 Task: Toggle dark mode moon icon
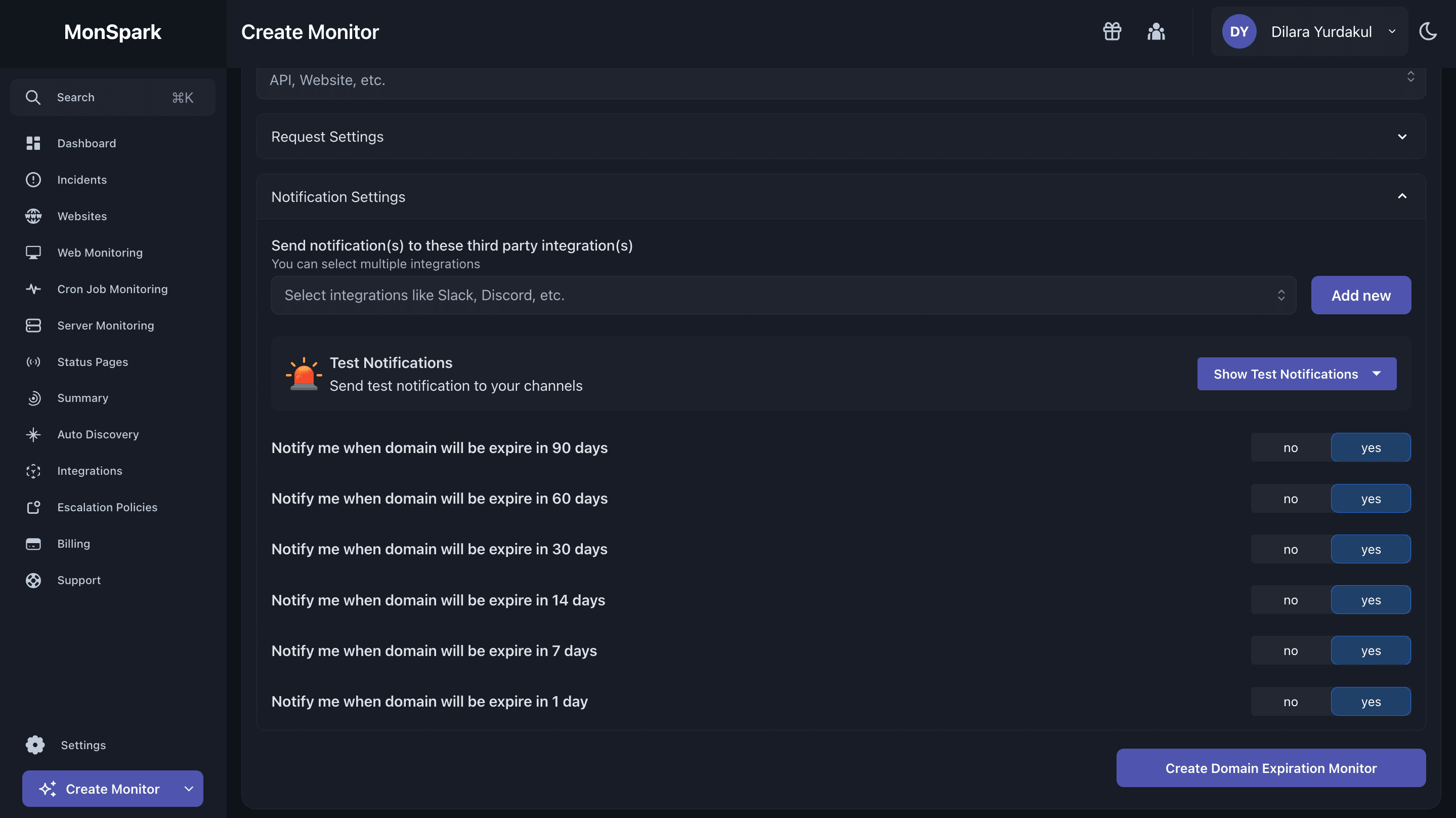(1428, 32)
